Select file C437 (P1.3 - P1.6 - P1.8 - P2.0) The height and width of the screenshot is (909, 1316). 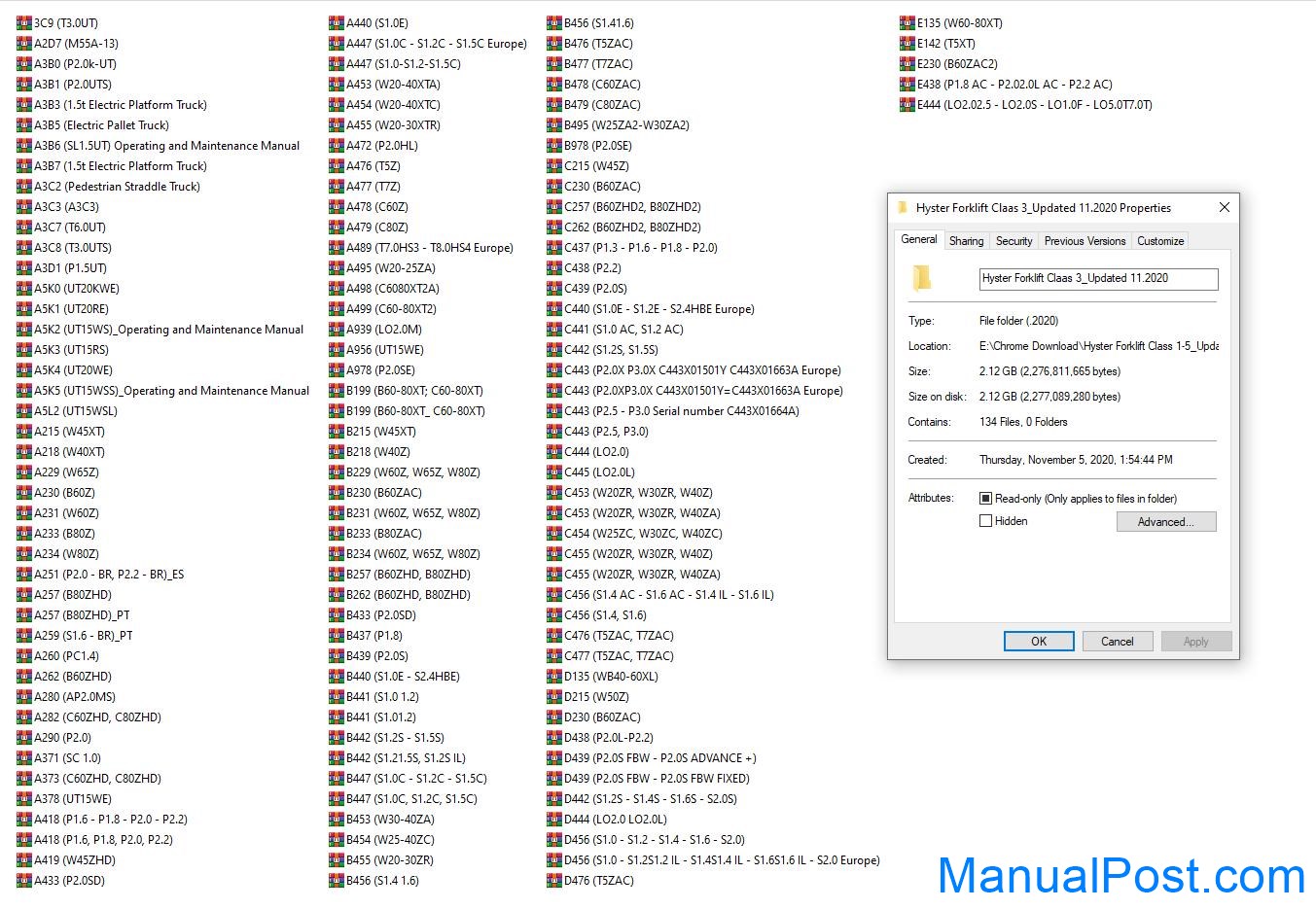(x=632, y=247)
